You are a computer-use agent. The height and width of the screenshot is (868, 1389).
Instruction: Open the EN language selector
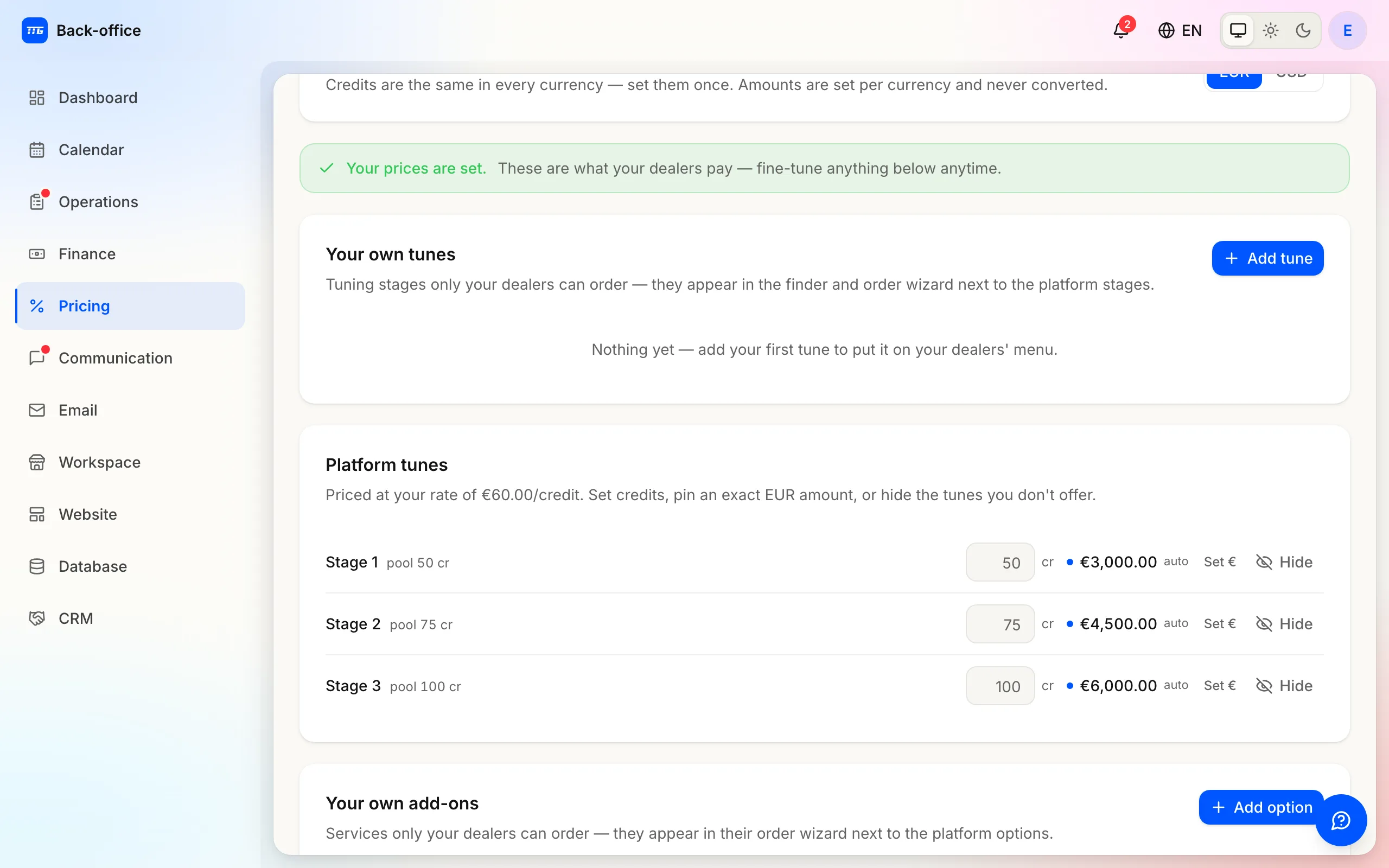click(1180, 30)
